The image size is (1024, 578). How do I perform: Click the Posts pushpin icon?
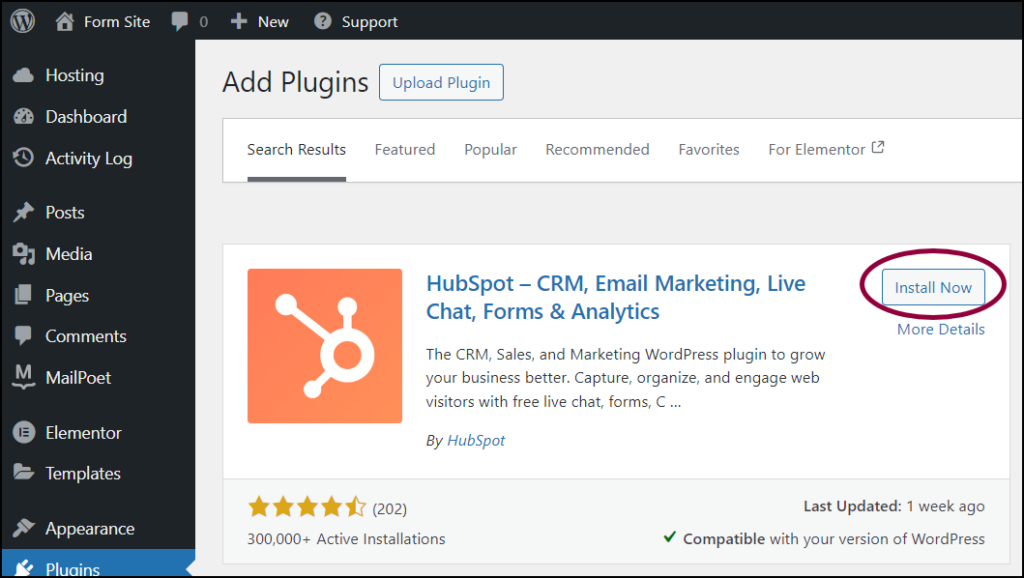pyautogui.click(x=24, y=211)
